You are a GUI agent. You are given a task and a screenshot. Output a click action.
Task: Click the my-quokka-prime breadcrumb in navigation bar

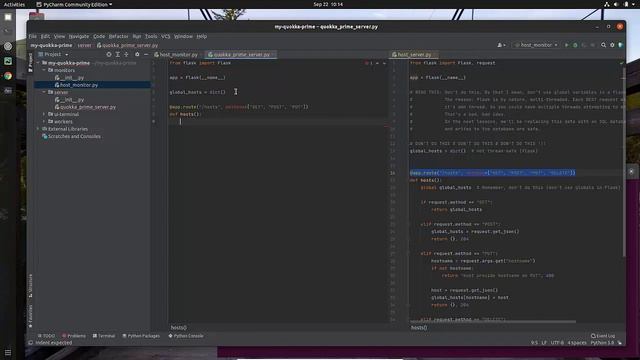coord(51,45)
